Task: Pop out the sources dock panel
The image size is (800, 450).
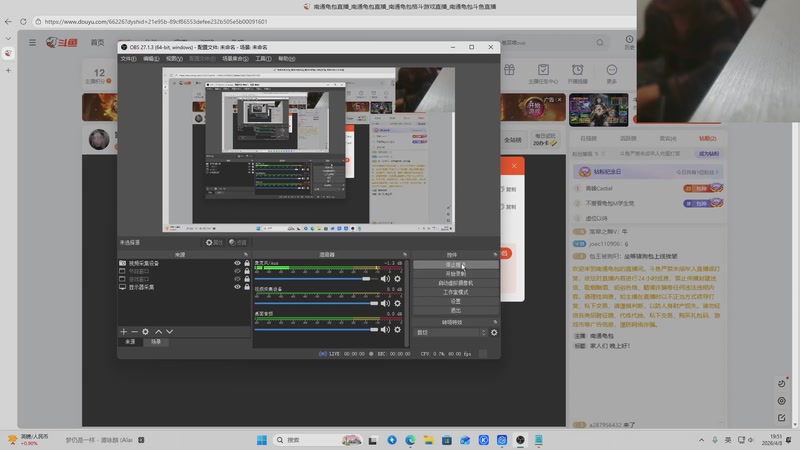Action: coord(246,255)
